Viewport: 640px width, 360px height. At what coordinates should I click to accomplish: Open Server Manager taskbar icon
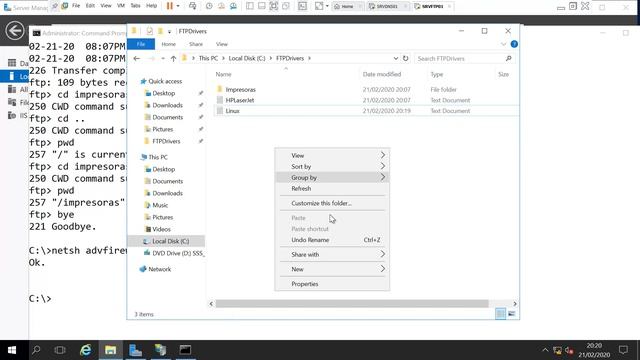click(136, 350)
